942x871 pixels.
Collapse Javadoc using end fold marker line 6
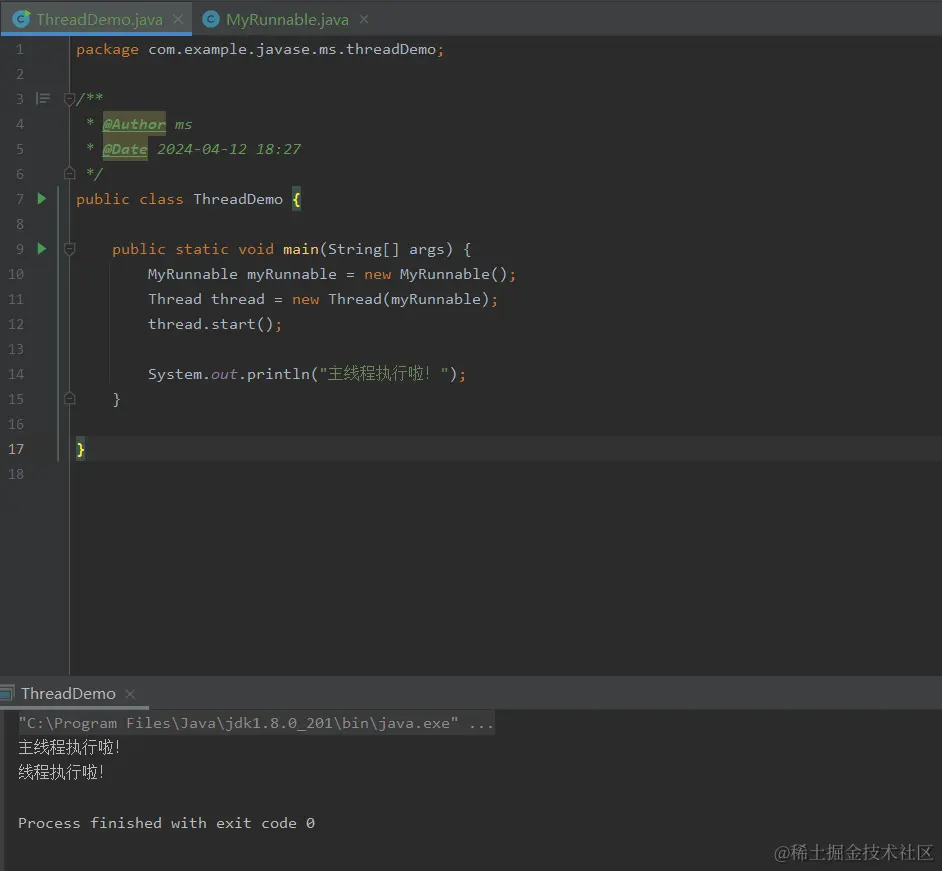pos(69,174)
